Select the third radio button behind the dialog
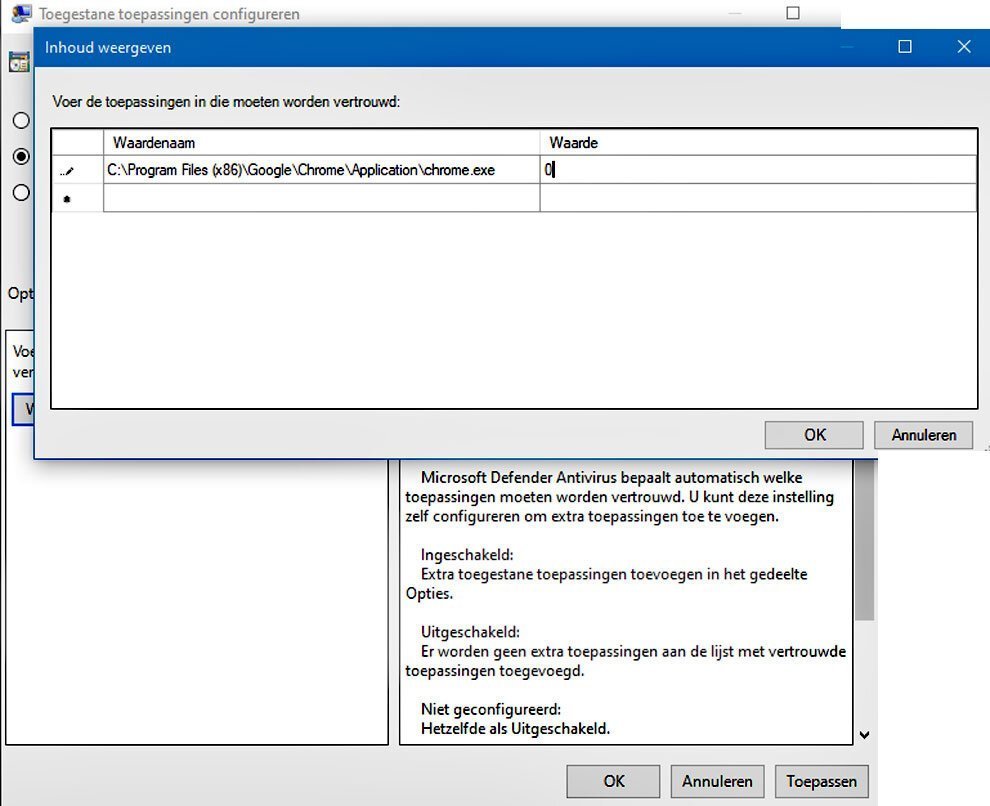The height and width of the screenshot is (806, 990). (21, 193)
